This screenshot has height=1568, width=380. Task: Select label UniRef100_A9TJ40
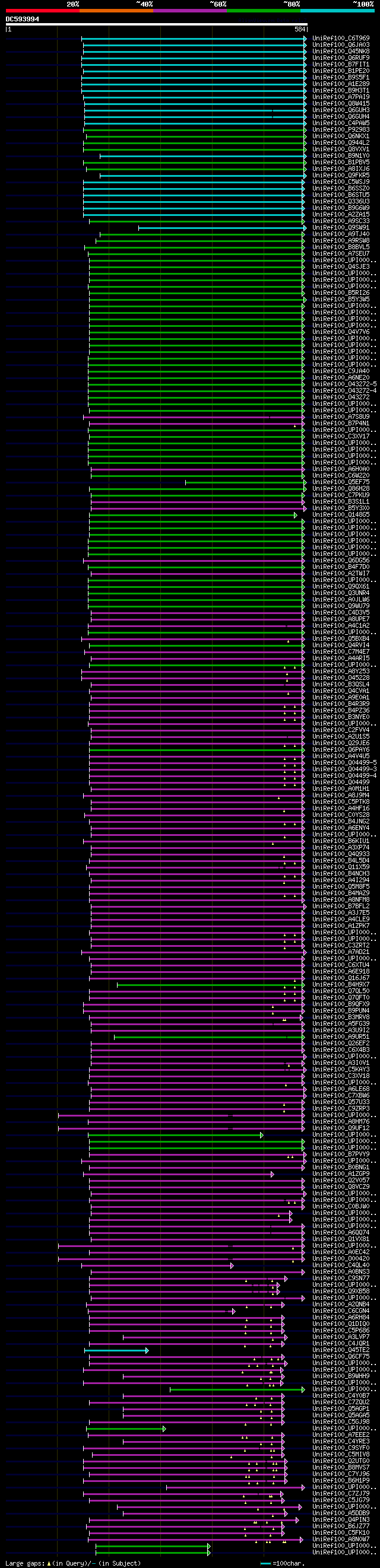[341, 234]
